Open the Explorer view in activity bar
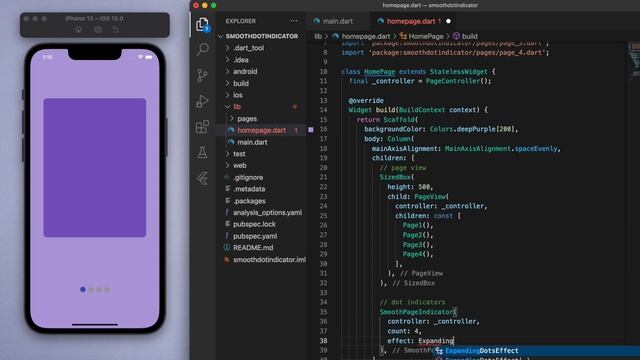The height and width of the screenshot is (360, 640). (202, 25)
